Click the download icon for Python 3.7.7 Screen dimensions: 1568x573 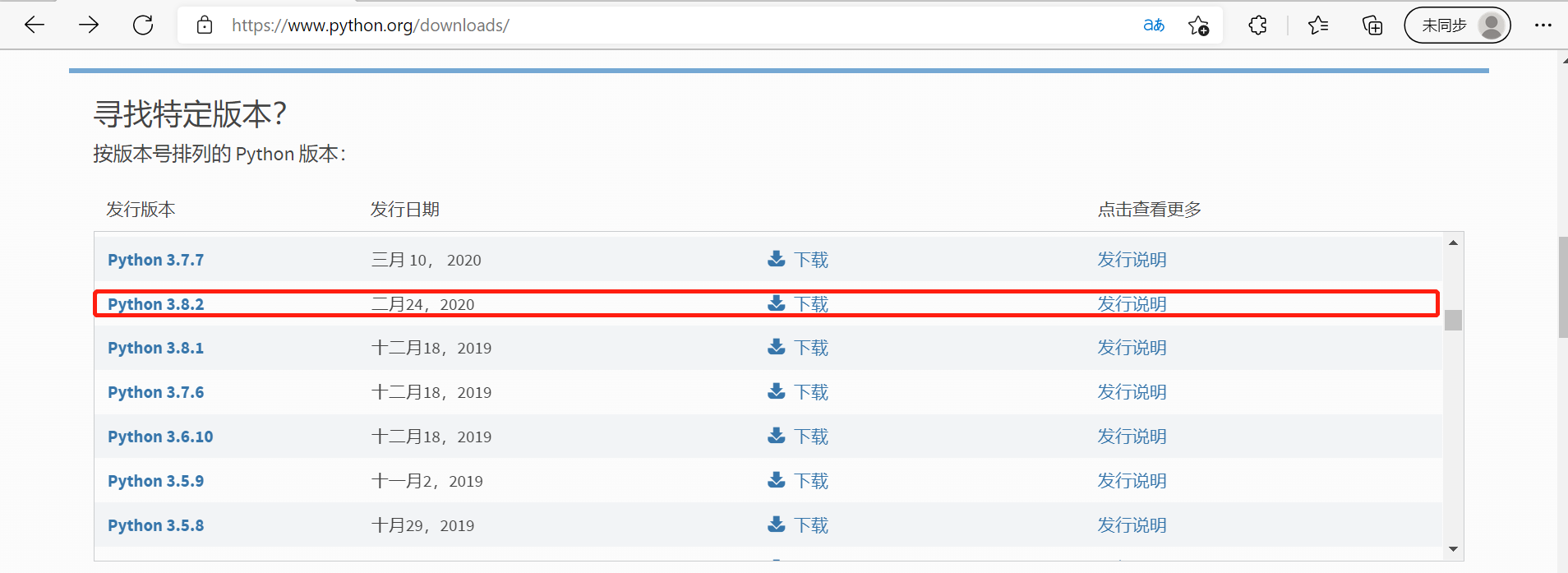point(777,259)
